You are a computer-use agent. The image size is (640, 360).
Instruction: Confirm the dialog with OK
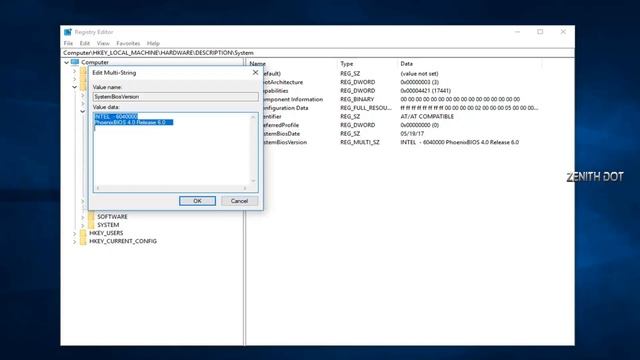click(197, 201)
